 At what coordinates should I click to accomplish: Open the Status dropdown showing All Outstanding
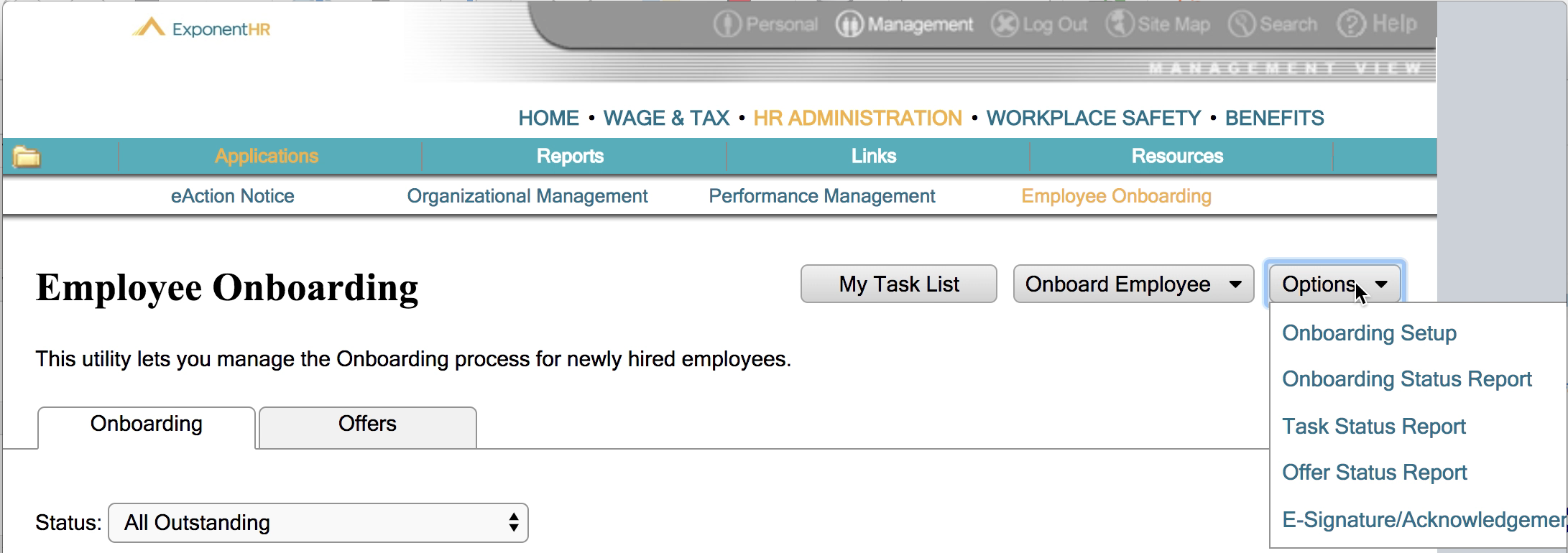click(x=318, y=523)
